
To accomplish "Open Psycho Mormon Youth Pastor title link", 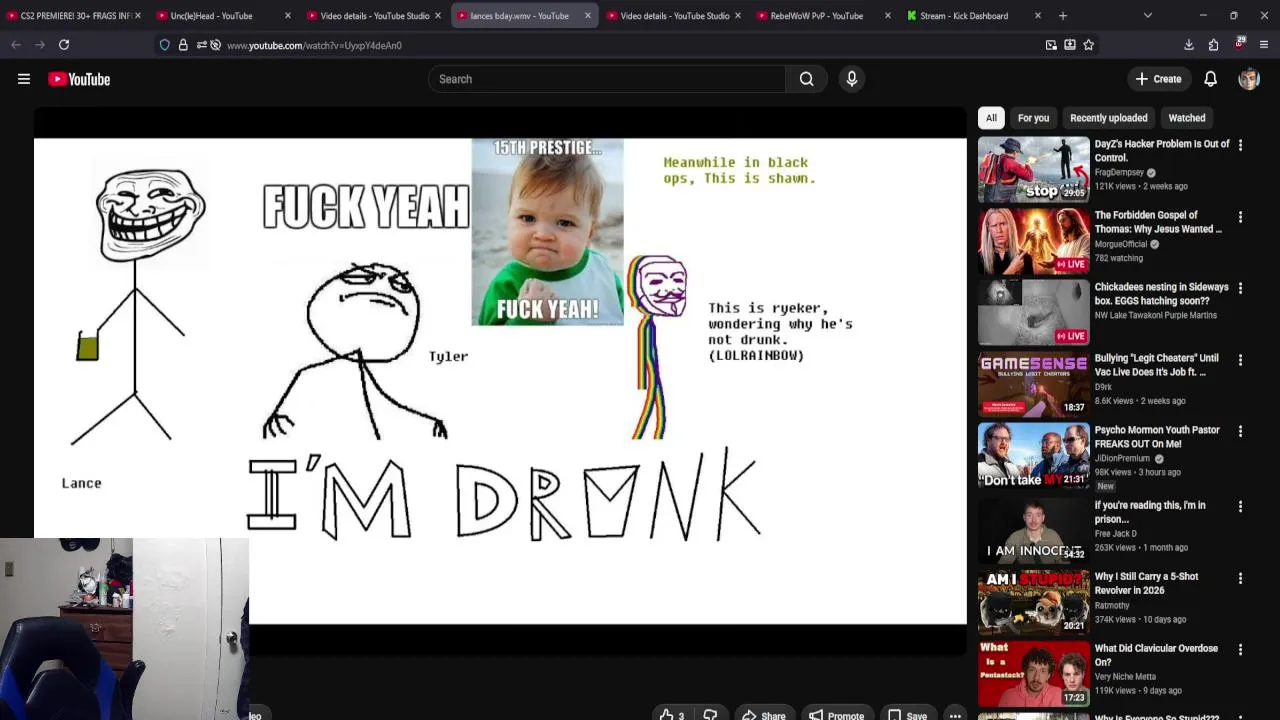I will pos(1156,437).
